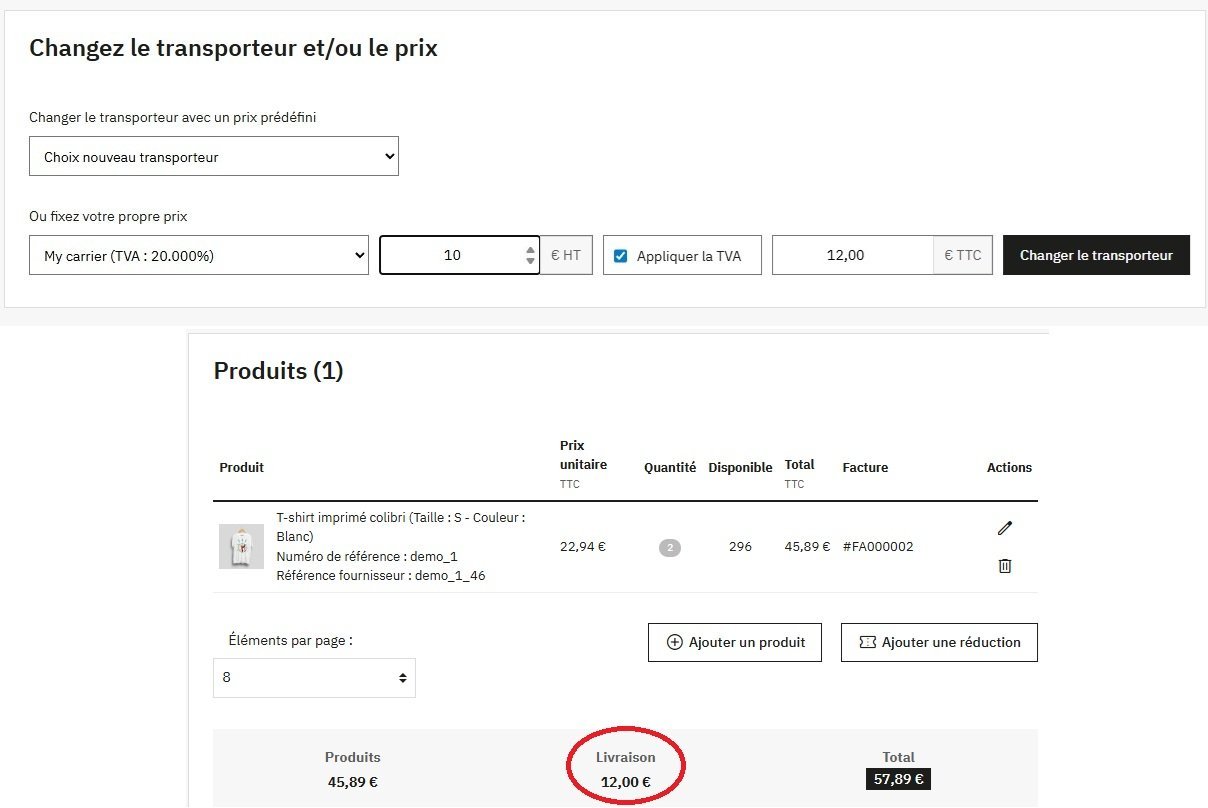Open the Éléments par page selector

coord(314,677)
